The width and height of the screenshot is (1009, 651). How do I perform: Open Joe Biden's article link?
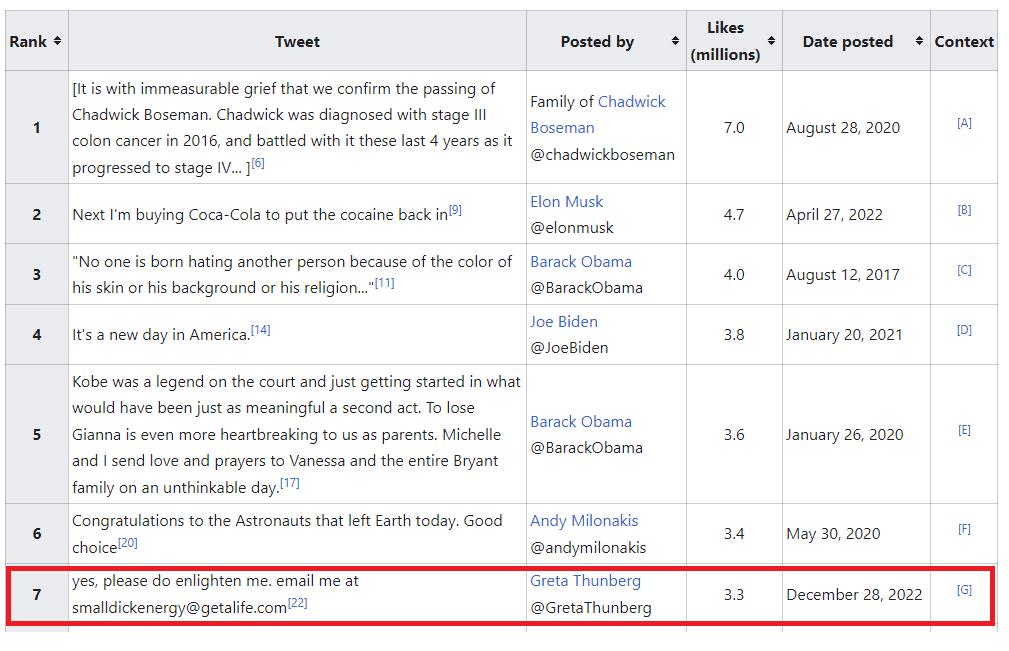point(564,322)
